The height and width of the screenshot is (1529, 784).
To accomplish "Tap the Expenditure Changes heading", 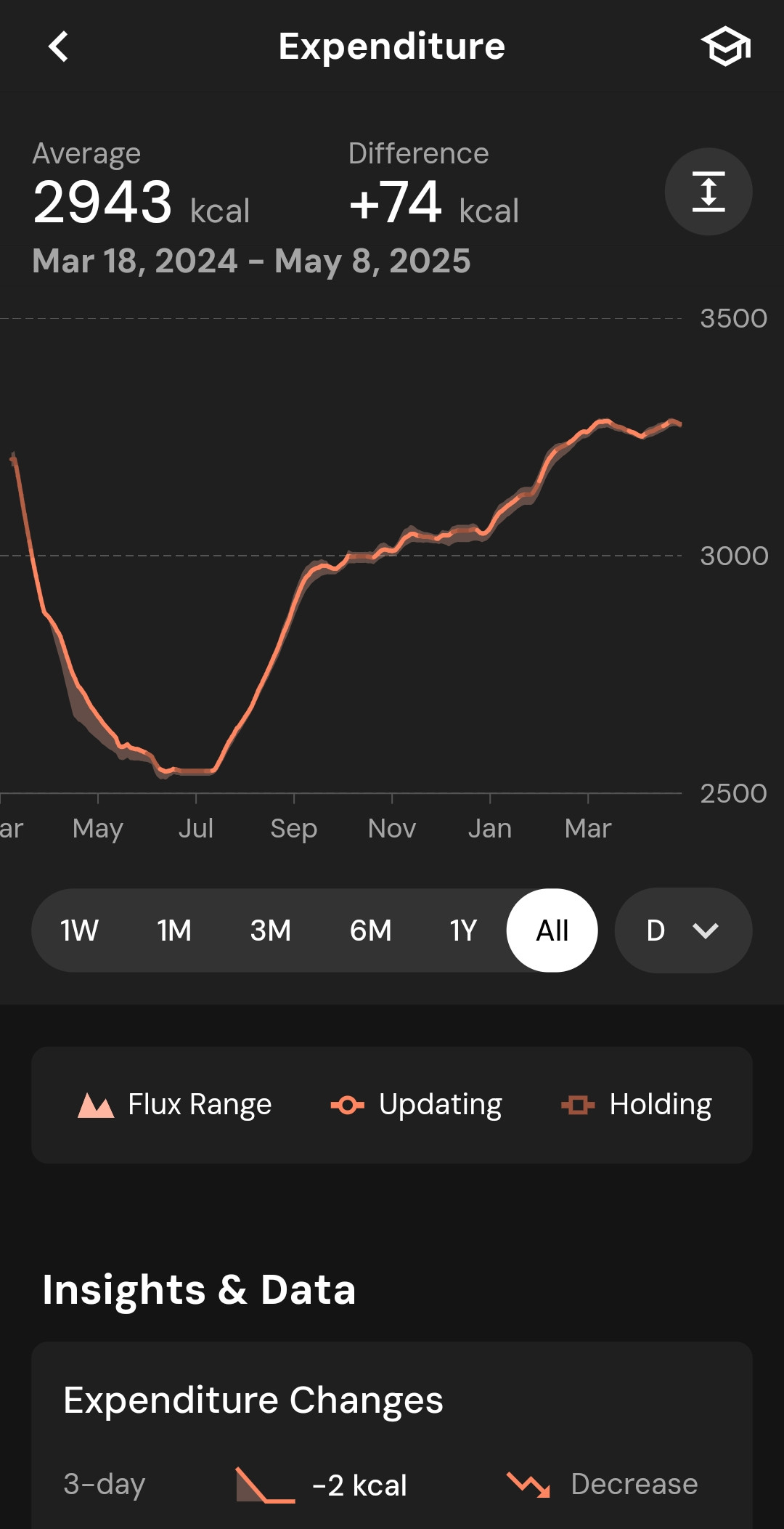I will click(x=253, y=1400).
